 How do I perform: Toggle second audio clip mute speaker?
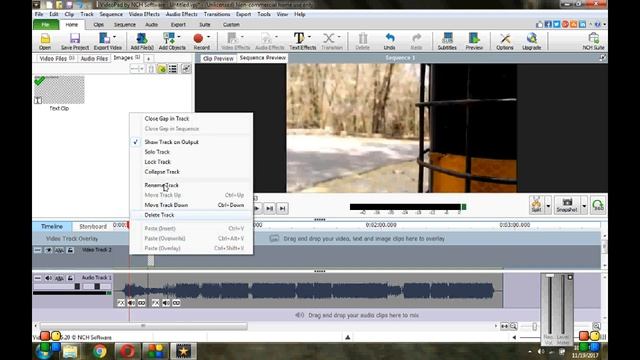[x=166, y=303]
